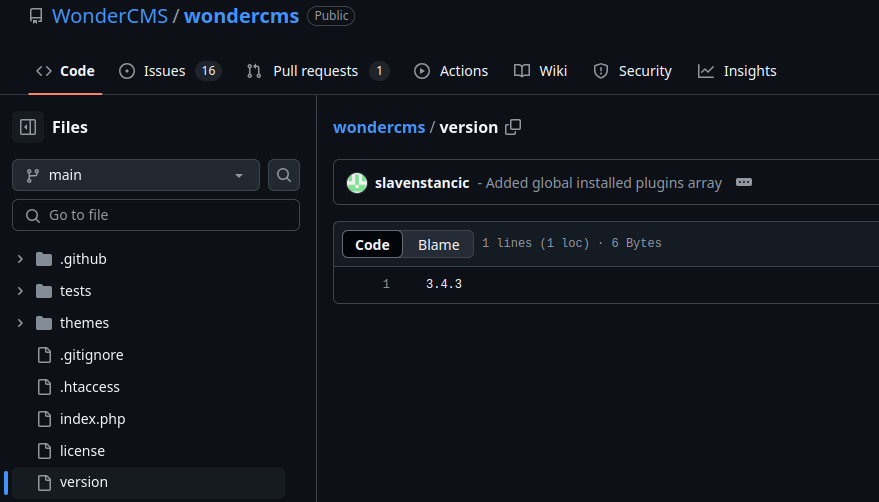Open the Issues tab
This screenshot has width=879, height=502.
(x=170, y=71)
